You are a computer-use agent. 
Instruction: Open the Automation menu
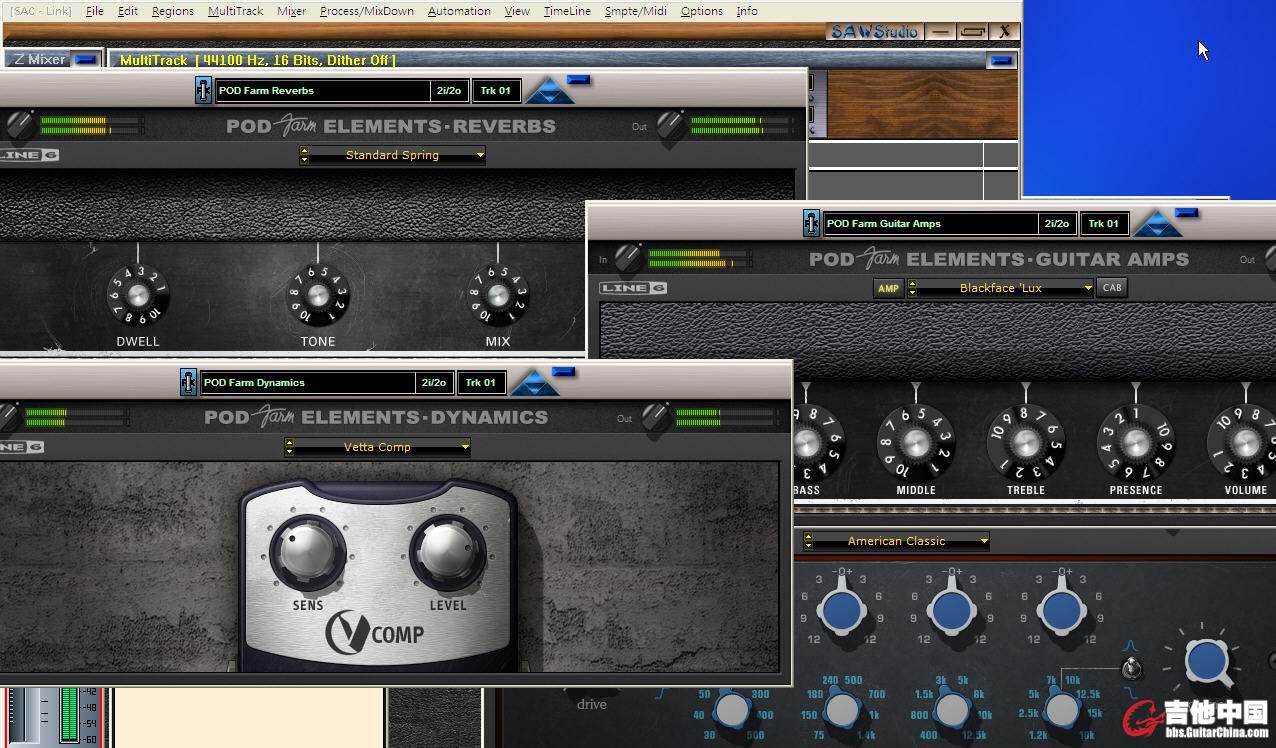click(x=459, y=11)
